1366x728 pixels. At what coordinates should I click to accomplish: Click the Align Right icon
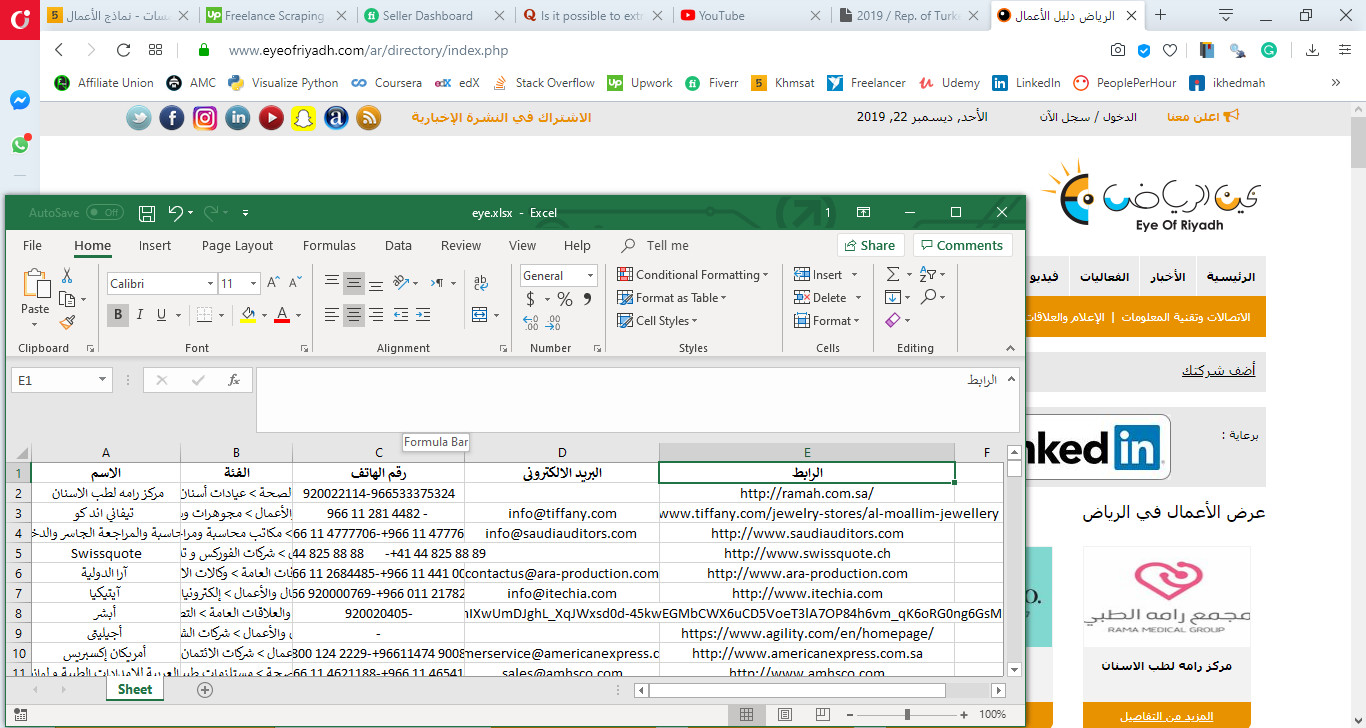click(x=376, y=315)
